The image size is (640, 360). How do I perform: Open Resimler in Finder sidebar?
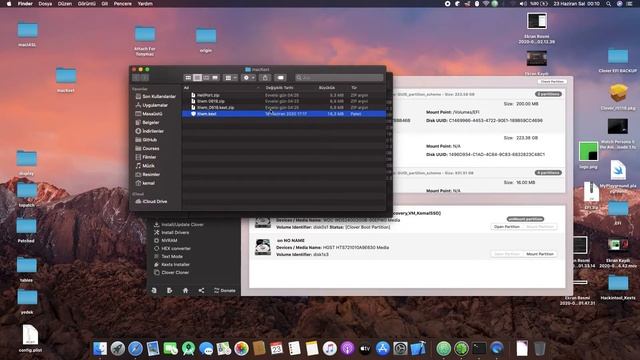[x=147, y=174]
